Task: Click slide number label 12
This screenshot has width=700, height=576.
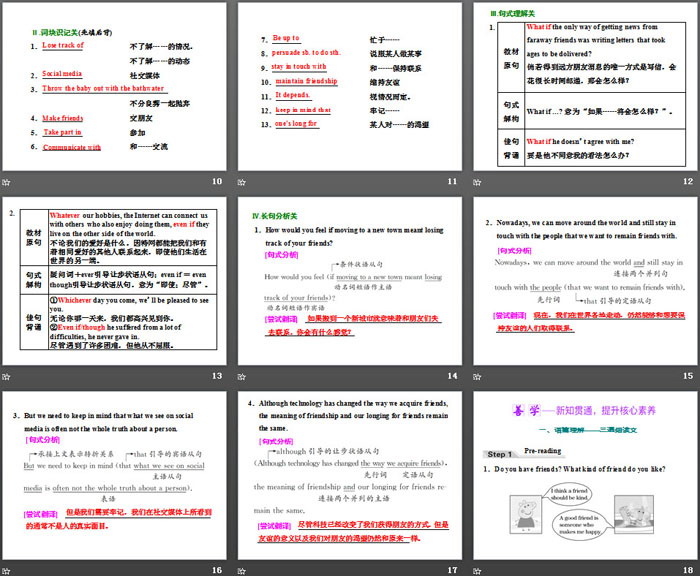Action: [x=688, y=181]
